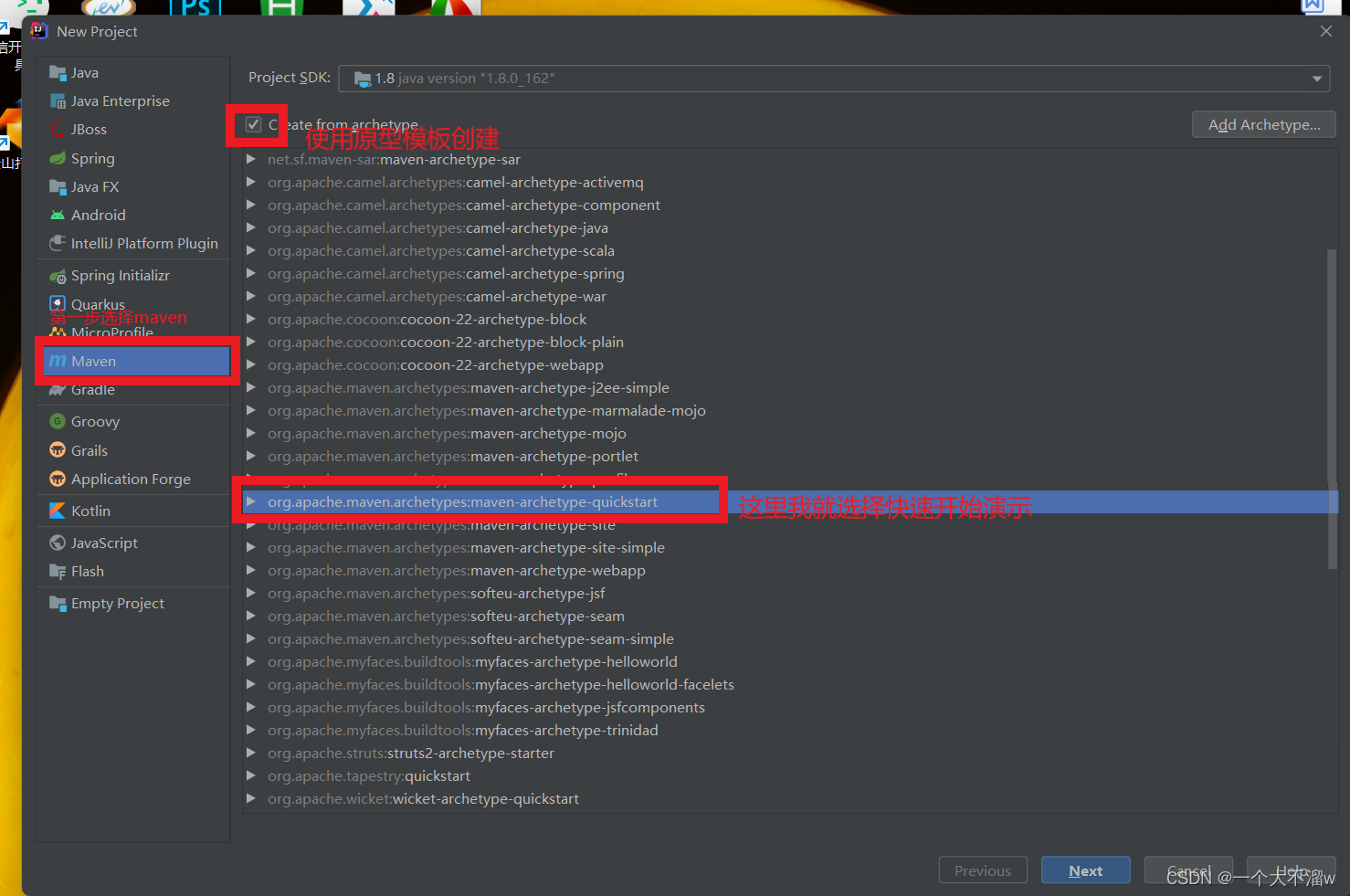Click the IntelliJ Platform Plugin icon

click(x=58, y=244)
